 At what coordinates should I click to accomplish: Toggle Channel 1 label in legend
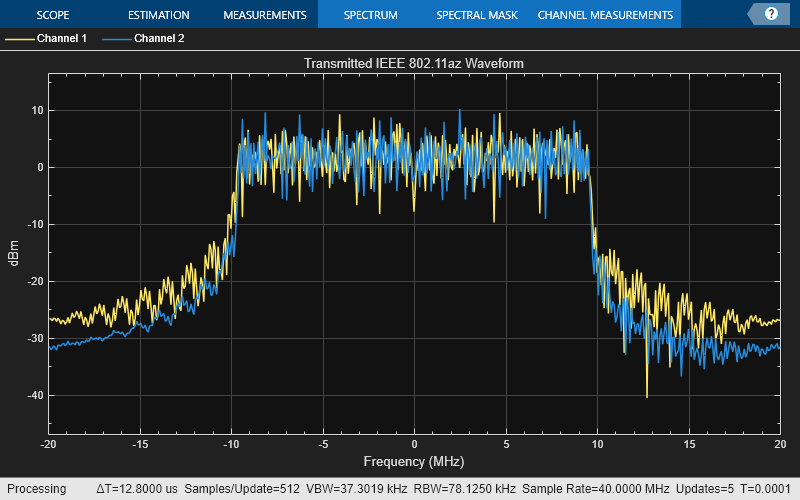[61, 38]
